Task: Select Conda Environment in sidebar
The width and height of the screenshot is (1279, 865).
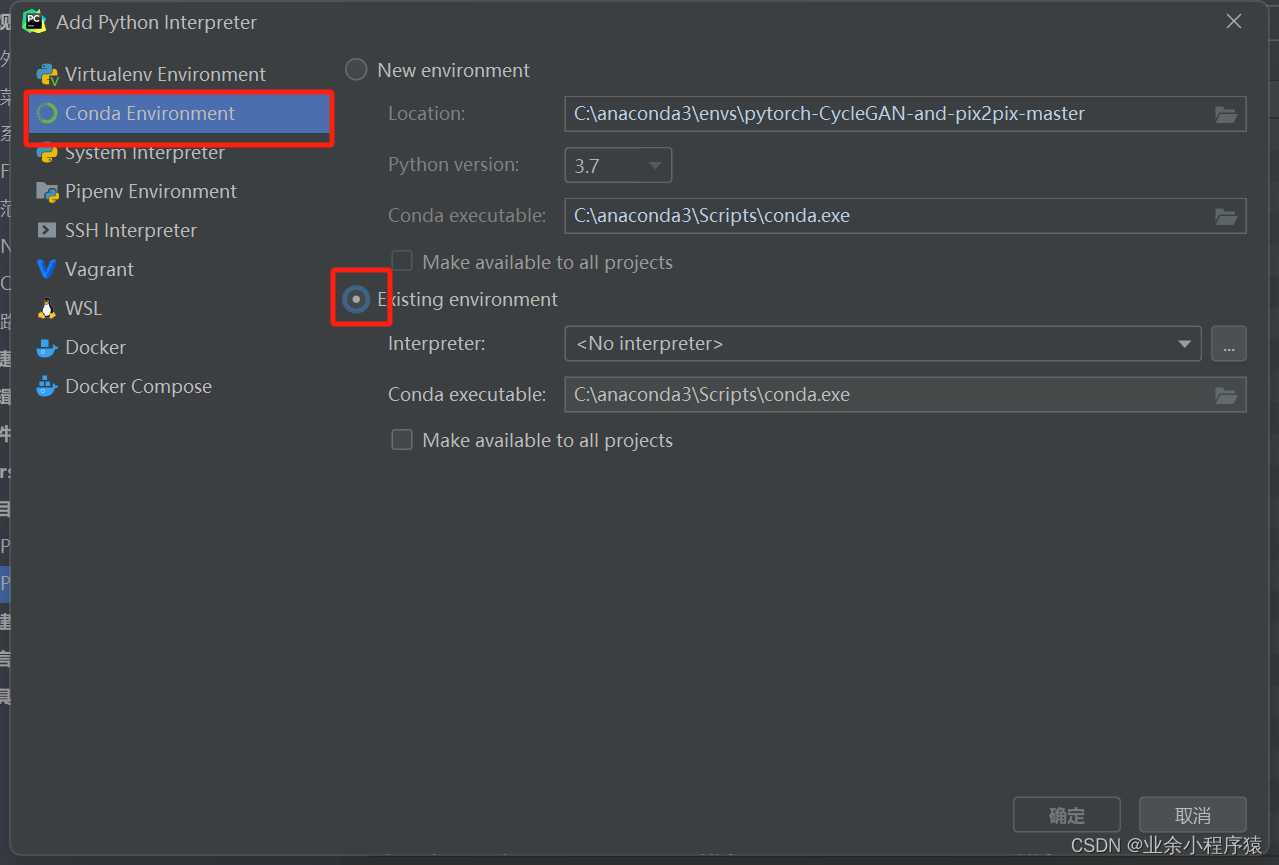Action: tap(180, 113)
